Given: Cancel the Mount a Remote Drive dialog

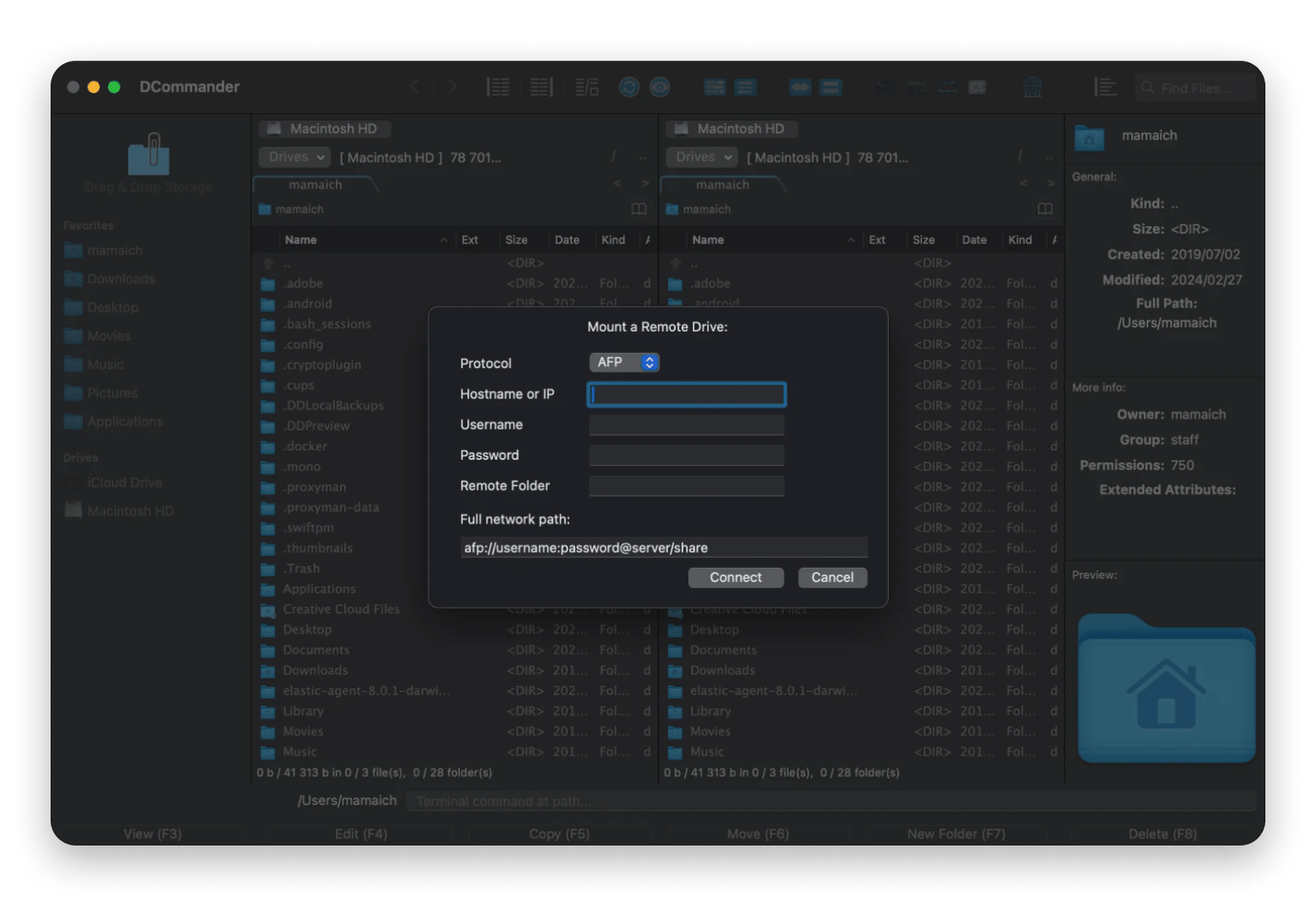Looking at the screenshot, I should 832,577.
